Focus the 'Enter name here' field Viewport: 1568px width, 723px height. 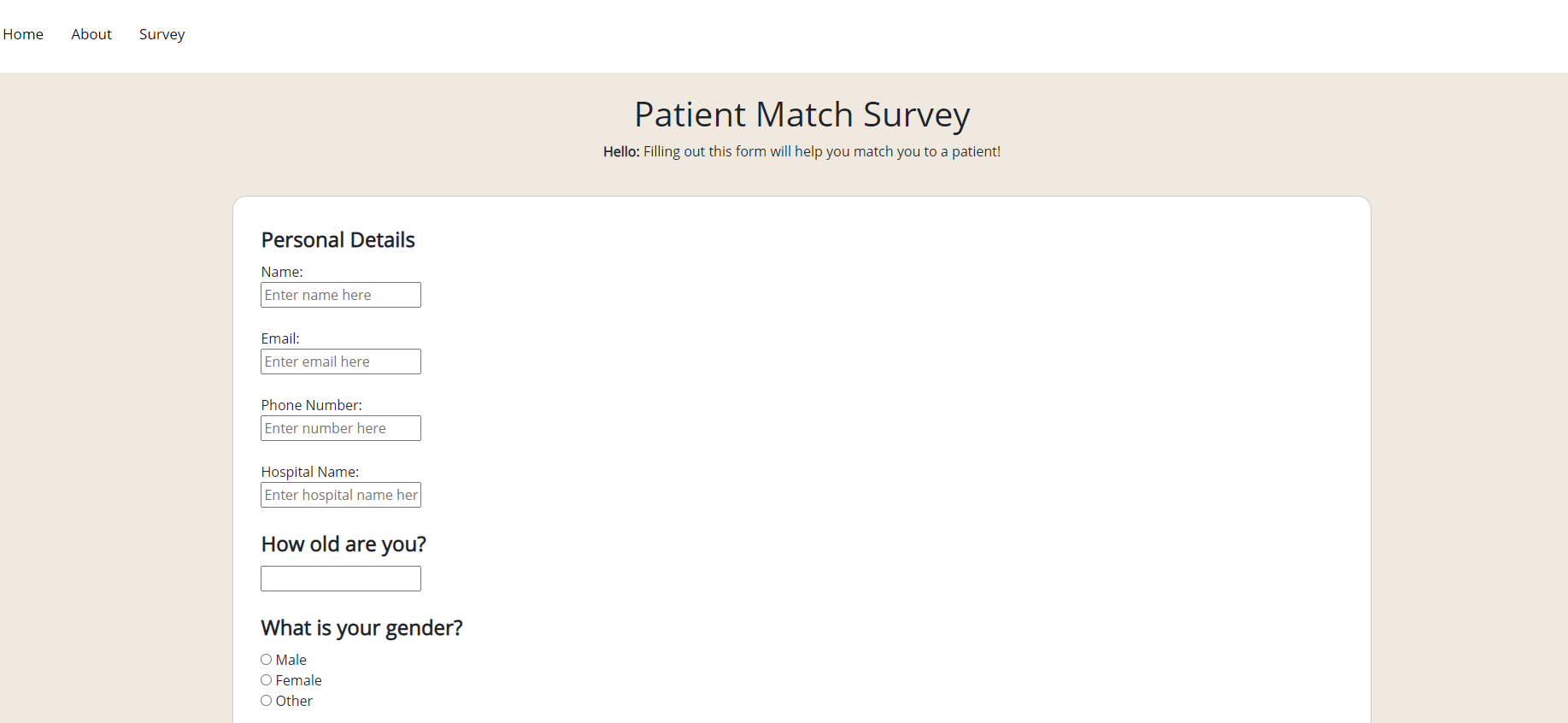tap(340, 295)
